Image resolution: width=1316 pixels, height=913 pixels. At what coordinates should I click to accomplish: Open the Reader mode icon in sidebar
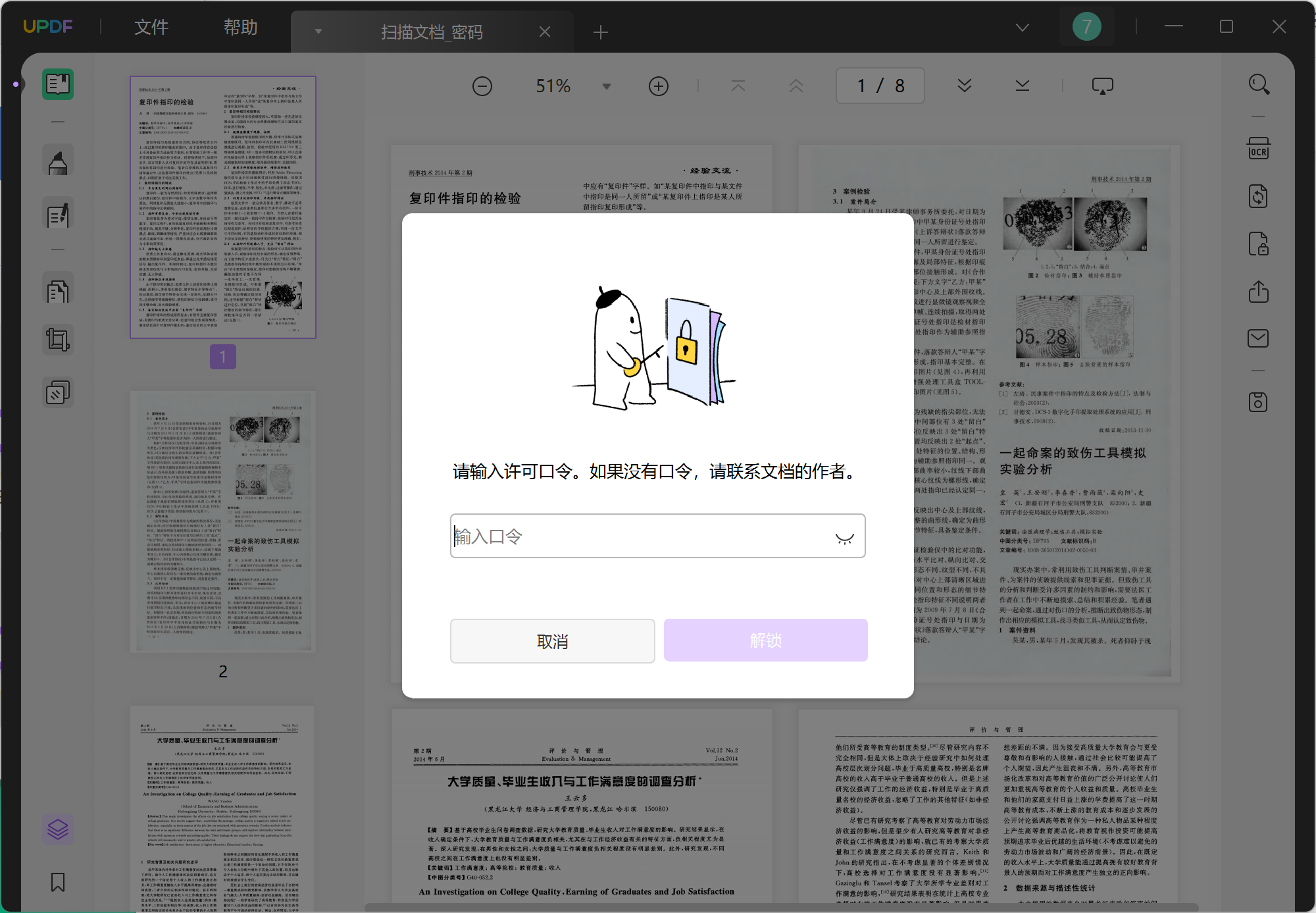(58, 84)
